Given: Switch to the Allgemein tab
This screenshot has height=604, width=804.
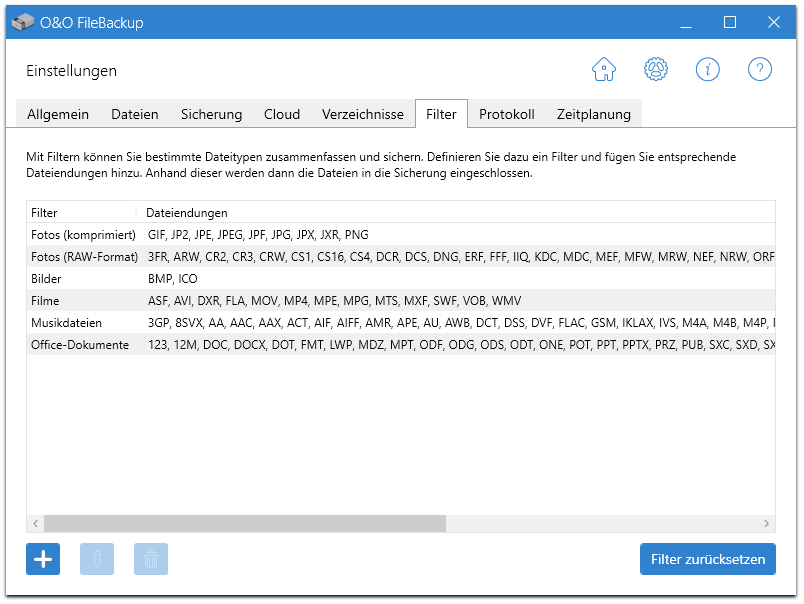Looking at the screenshot, I should pyautogui.click(x=58, y=114).
